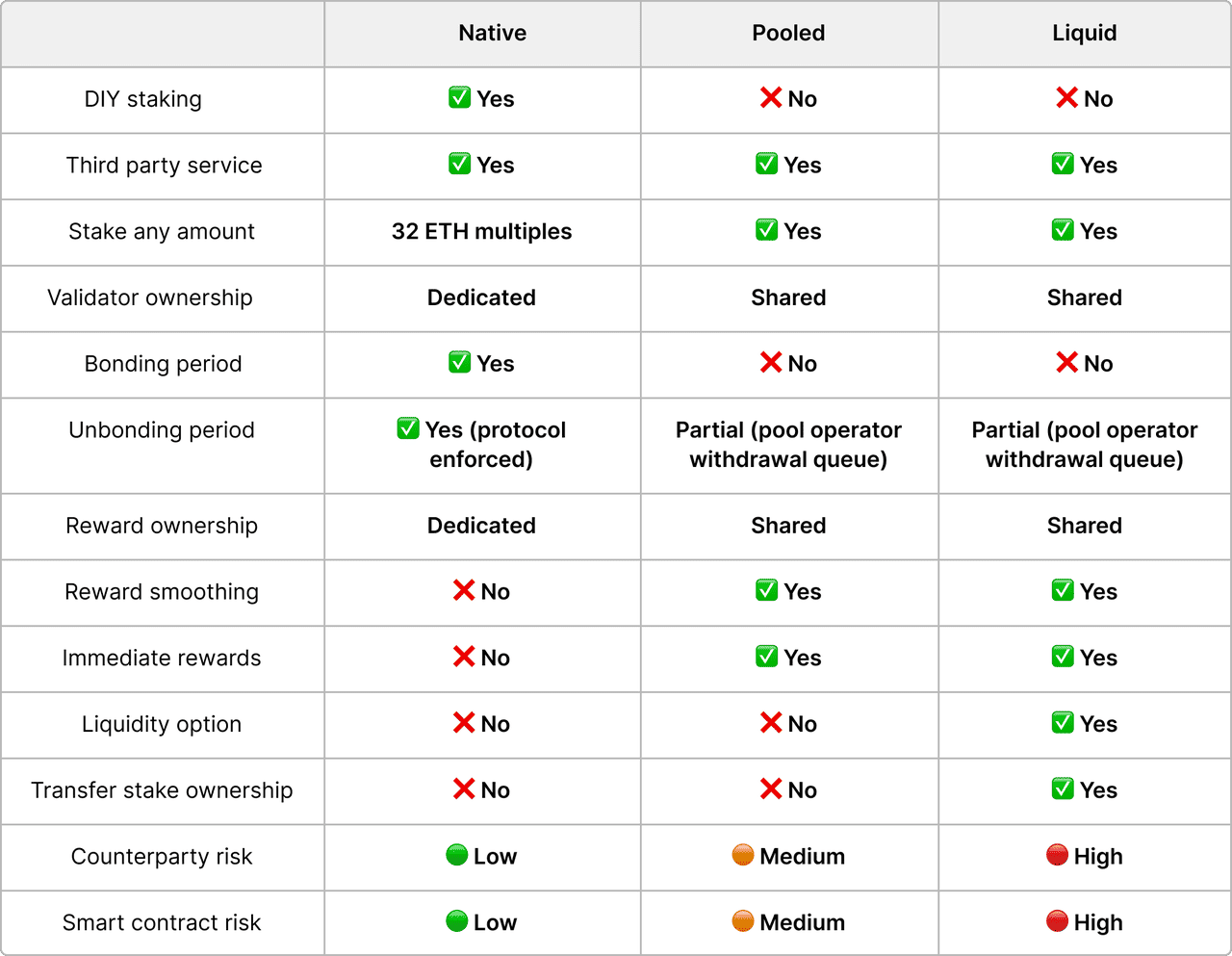This screenshot has height=956, width=1232.
Task: Click orange circle for Pooled Smart contract risk
Action: [743, 921]
